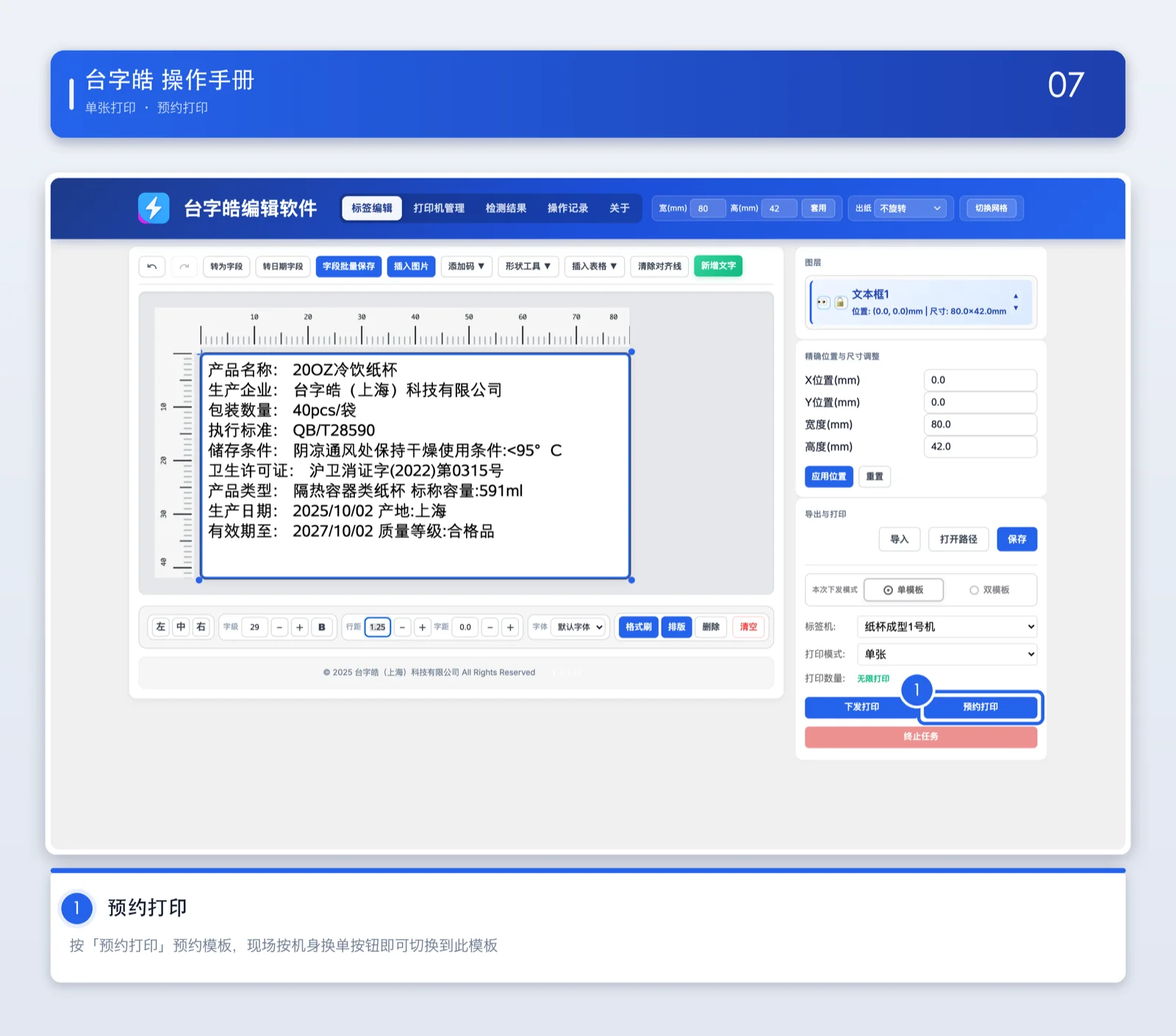
Task: Align text right with 右 button
Action: (x=201, y=627)
